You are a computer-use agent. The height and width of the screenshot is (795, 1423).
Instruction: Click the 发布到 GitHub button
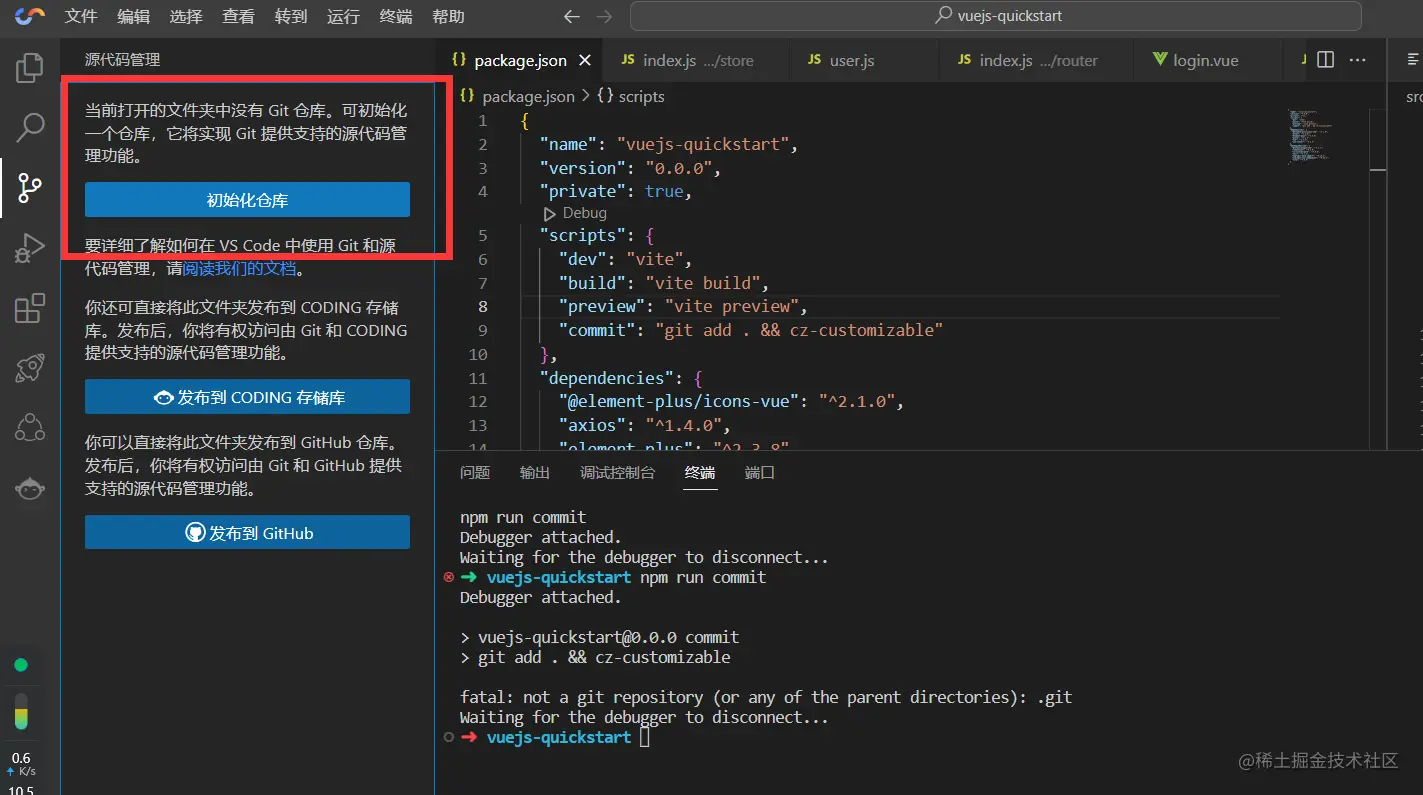(x=247, y=533)
